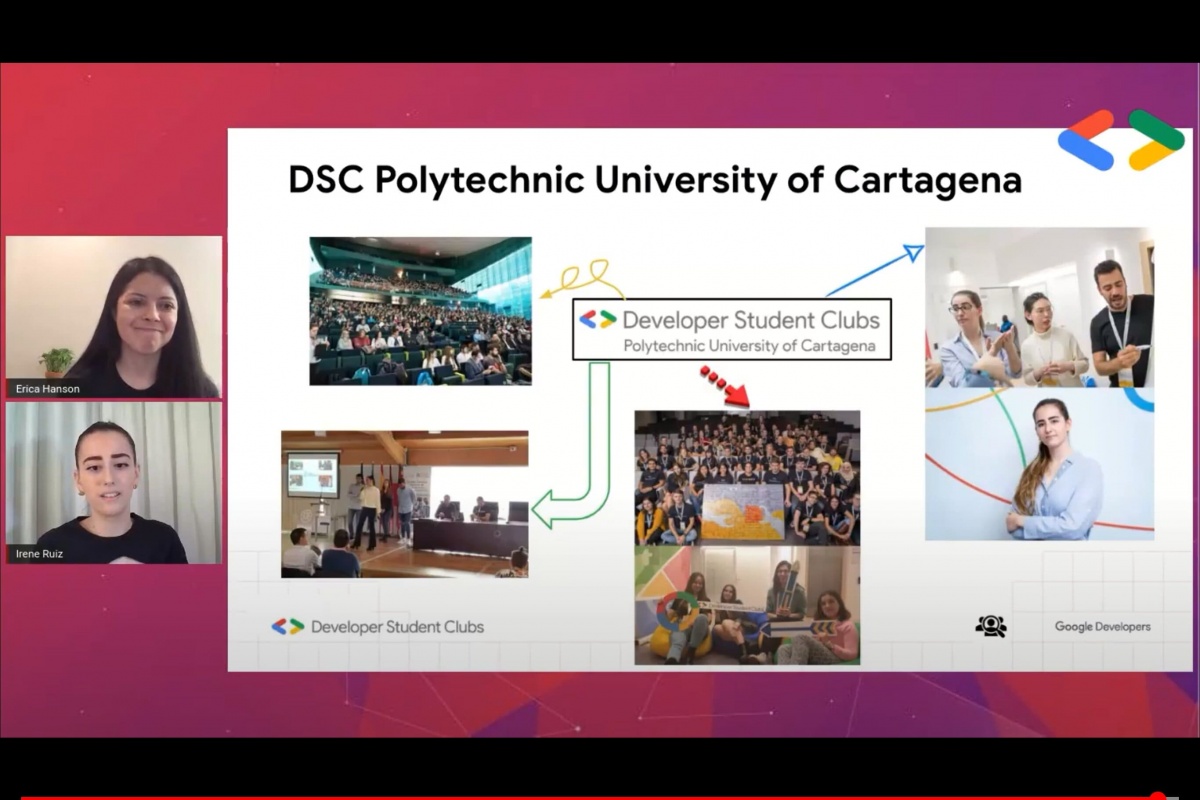Select Irene Ruiz's video tile
This screenshot has height=800, width=1200.
coord(114,483)
